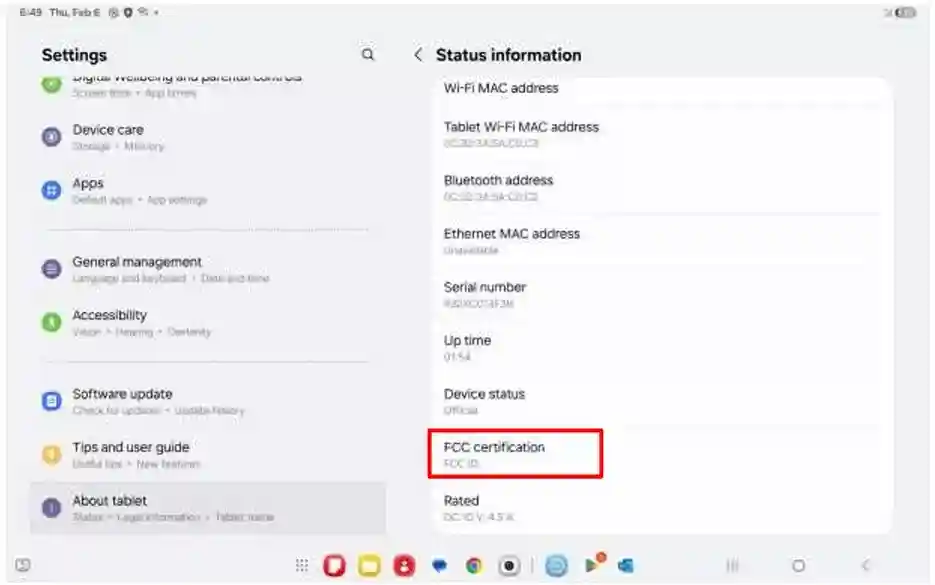Open the Accessibility settings entry
The height and width of the screenshot is (585, 935).
click(x=110, y=322)
